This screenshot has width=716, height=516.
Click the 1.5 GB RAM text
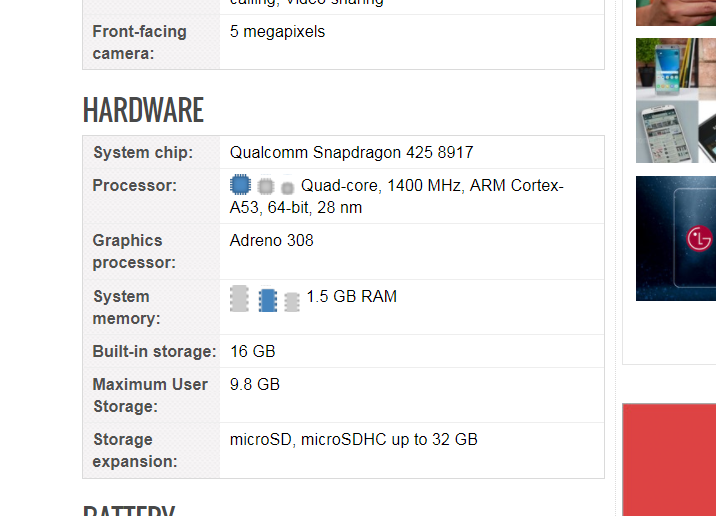point(352,296)
